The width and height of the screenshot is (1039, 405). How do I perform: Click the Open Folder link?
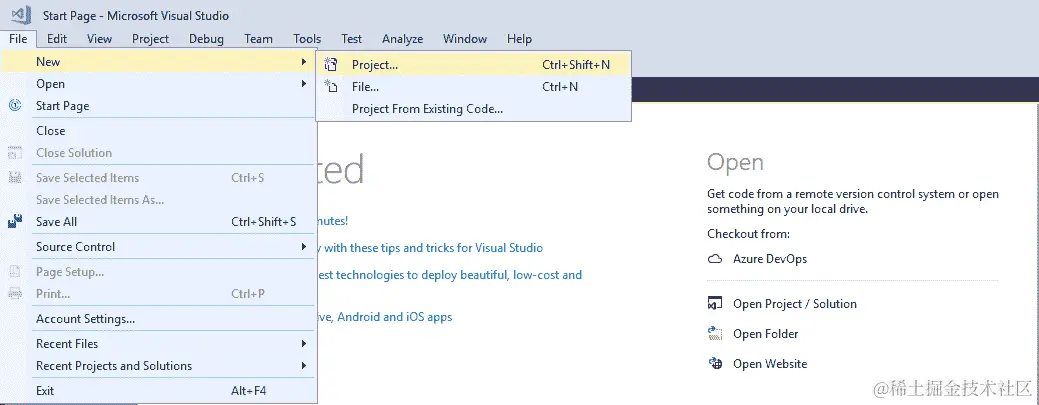click(x=765, y=333)
